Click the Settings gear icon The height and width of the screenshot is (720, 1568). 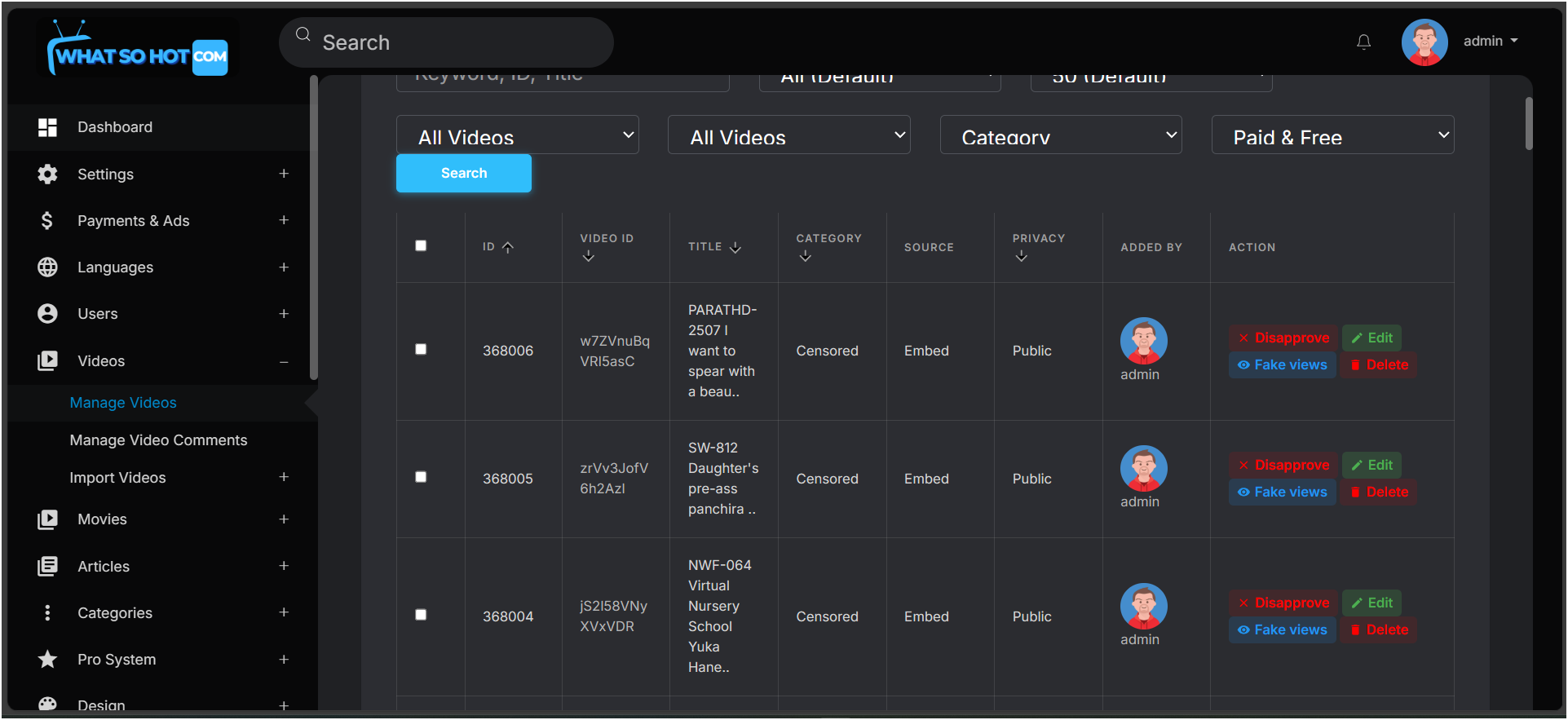[x=47, y=174]
